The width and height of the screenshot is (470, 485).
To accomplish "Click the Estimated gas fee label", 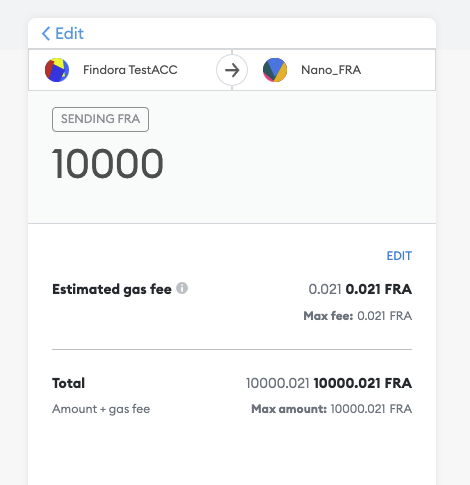I will point(112,289).
